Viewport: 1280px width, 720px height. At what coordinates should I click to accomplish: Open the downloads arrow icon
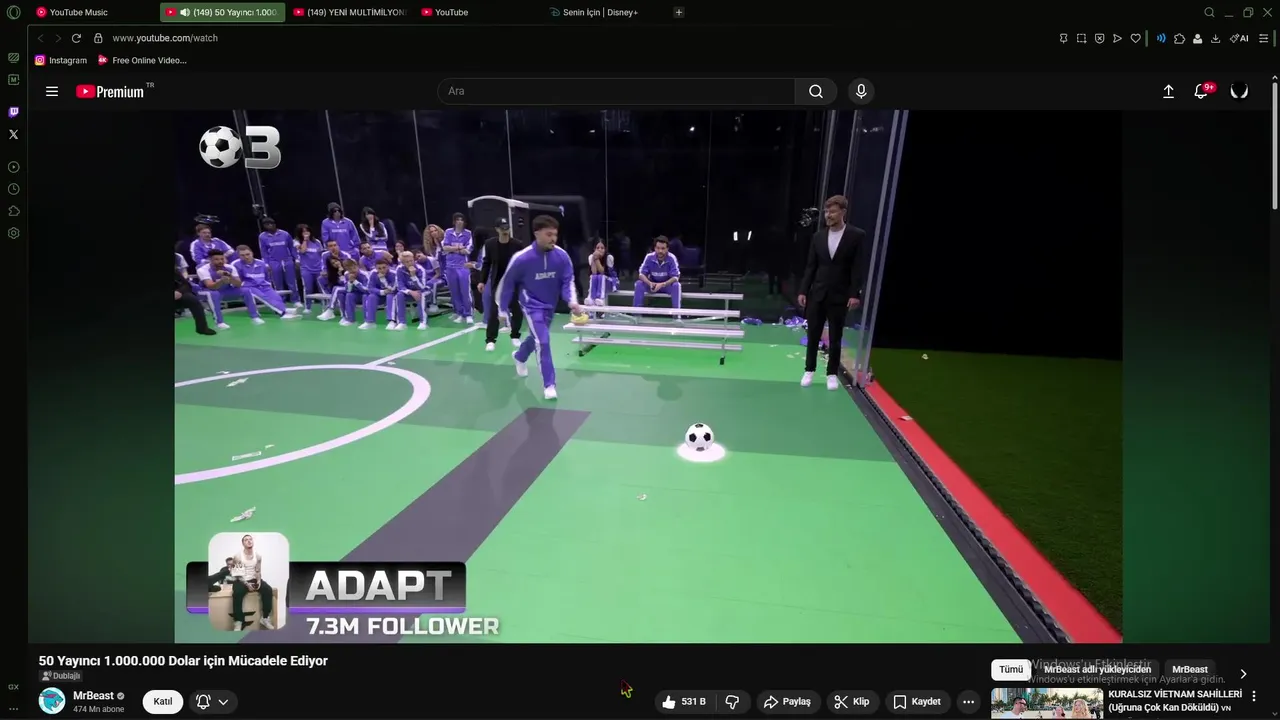click(1215, 38)
